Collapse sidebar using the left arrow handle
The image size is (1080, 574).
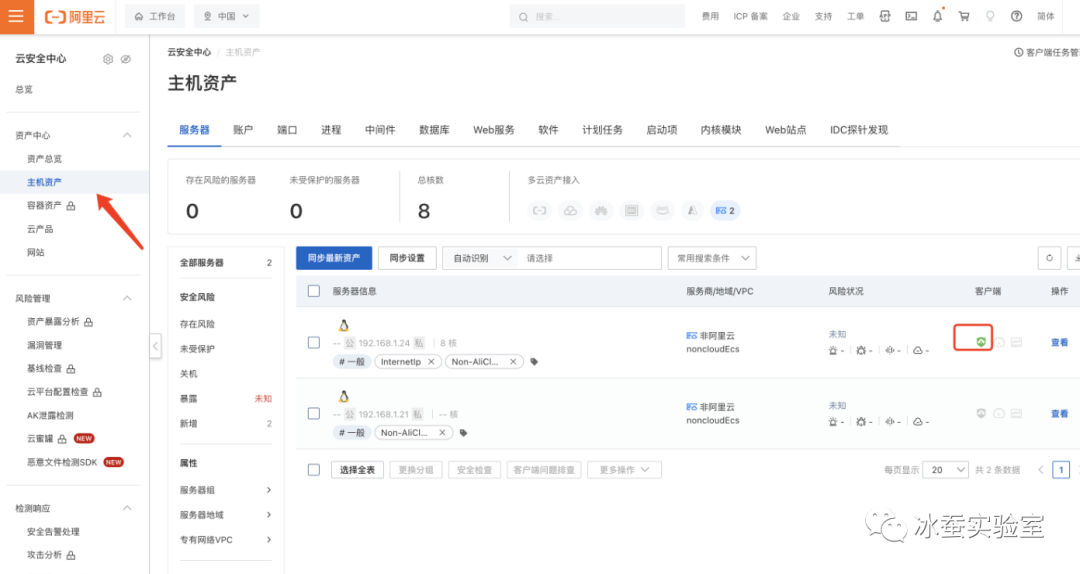tap(156, 346)
